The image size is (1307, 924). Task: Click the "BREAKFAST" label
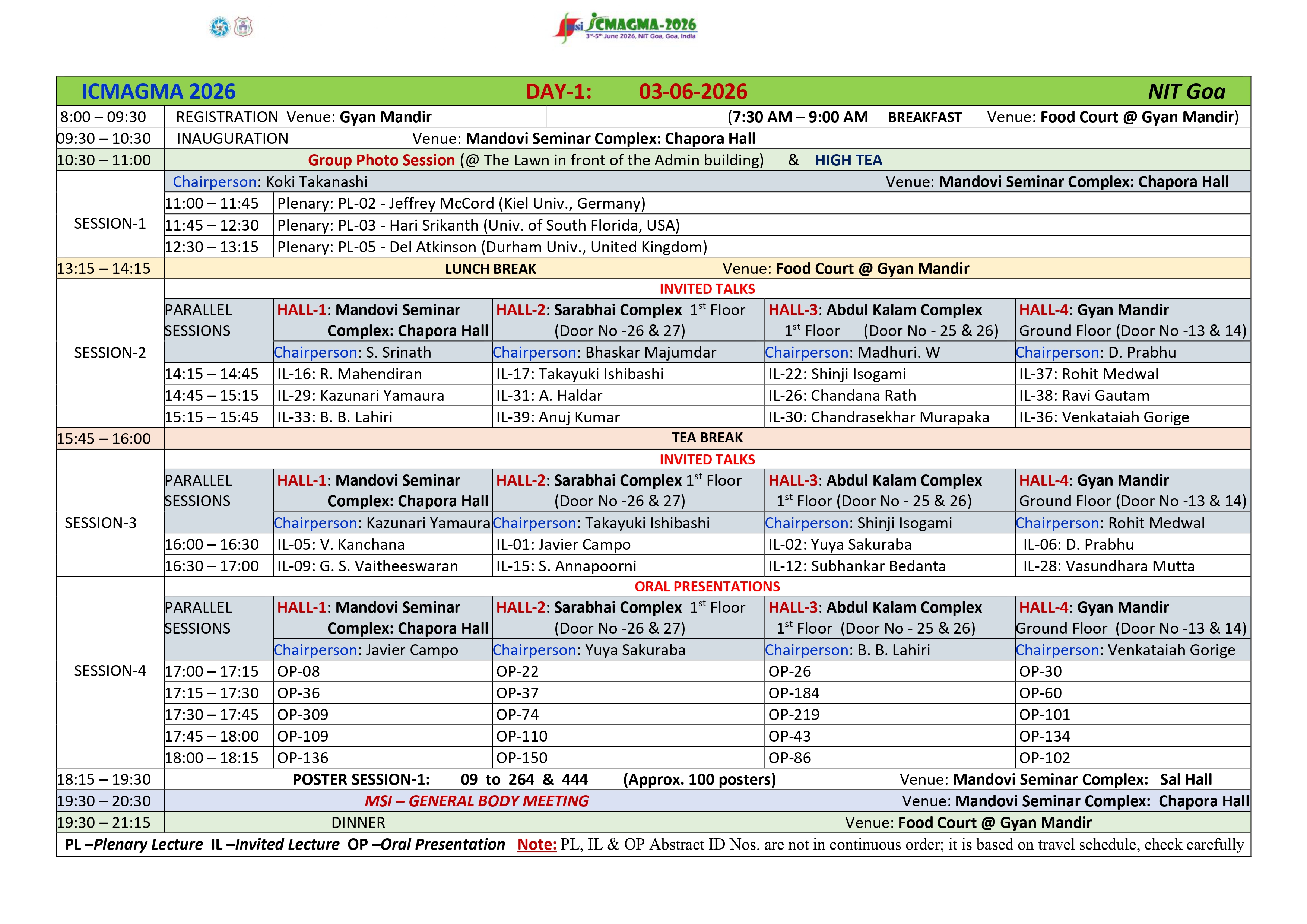pyautogui.click(x=924, y=117)
